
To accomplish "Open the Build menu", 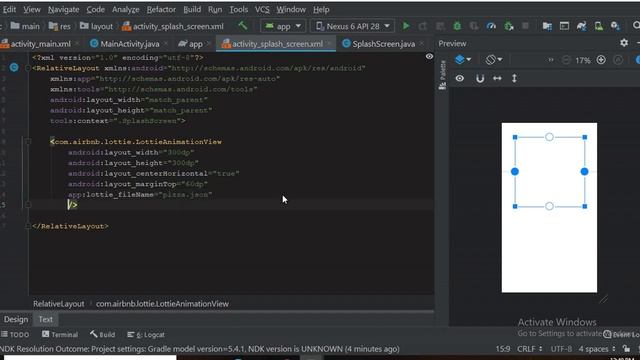I will point(192,9).
